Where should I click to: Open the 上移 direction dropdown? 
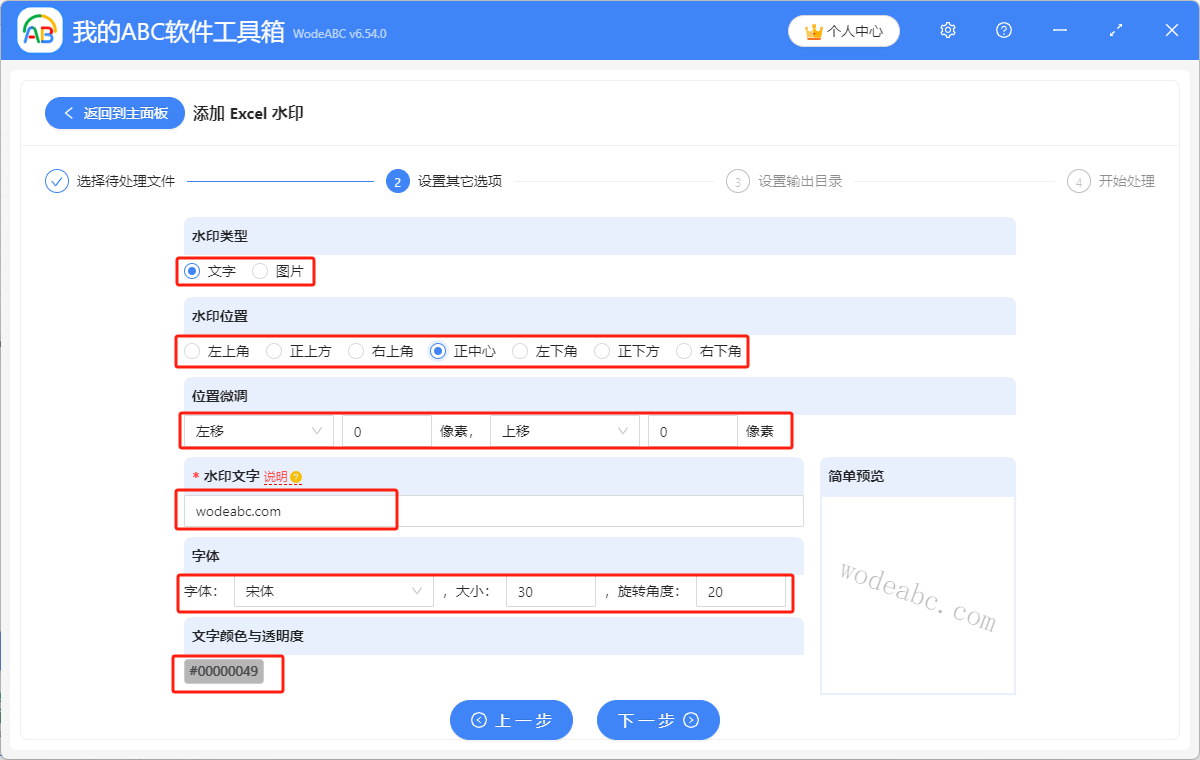(x=565, y=430)
